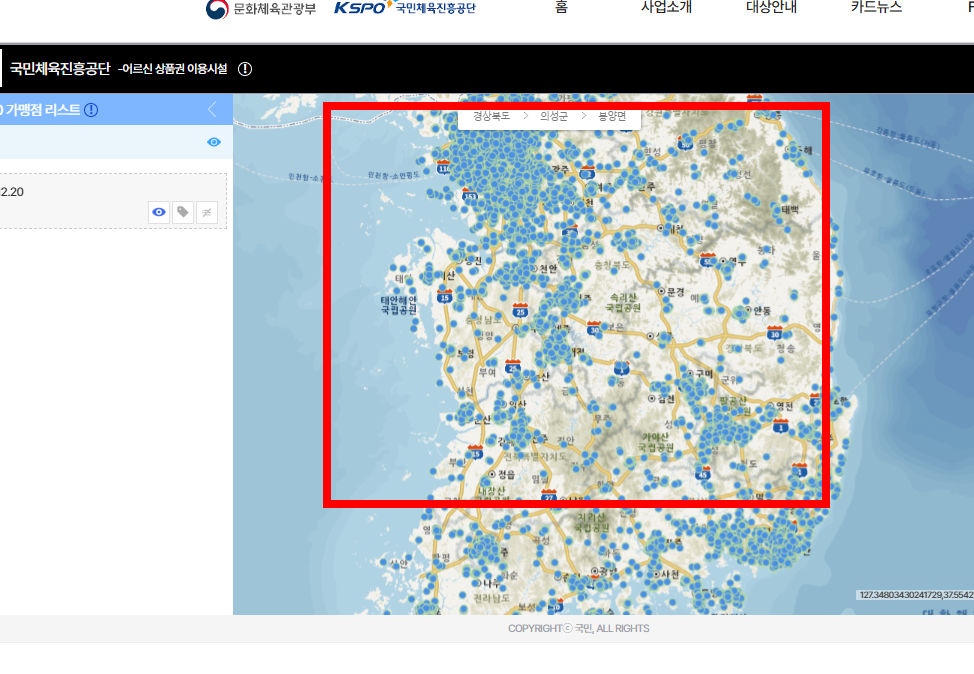Click the 구미 city label on map
Viewport: 974px width, 674px height.
click(704, 373)
